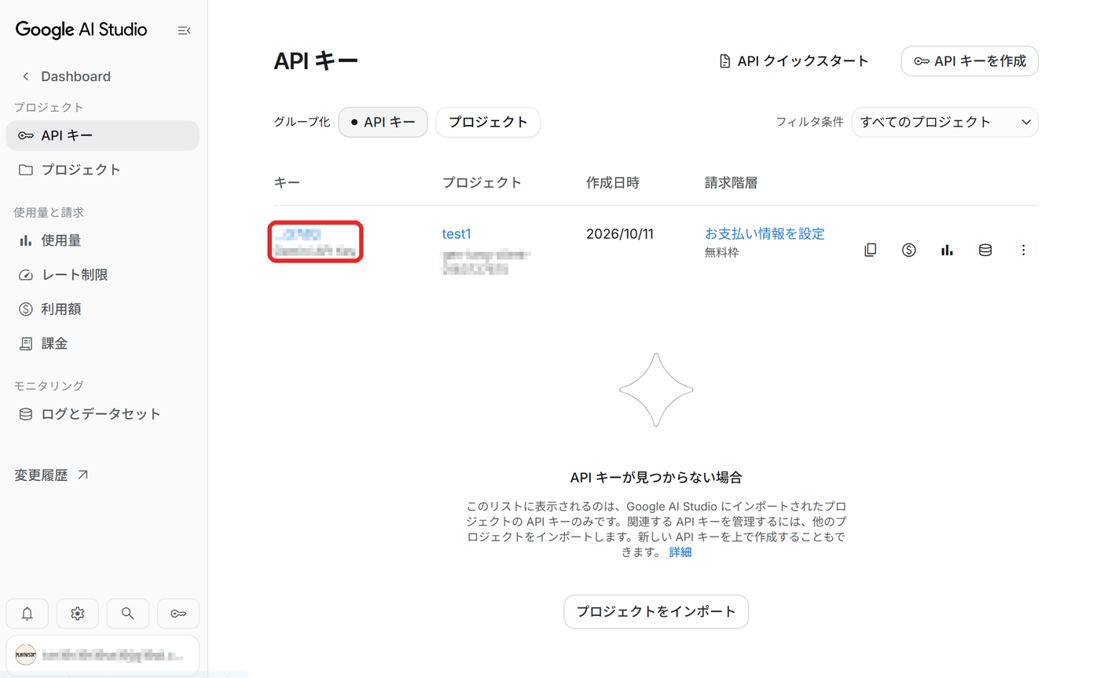1100x678 pixels.
Task: Click the gauge icon beside レート制限
Action: 26,274
